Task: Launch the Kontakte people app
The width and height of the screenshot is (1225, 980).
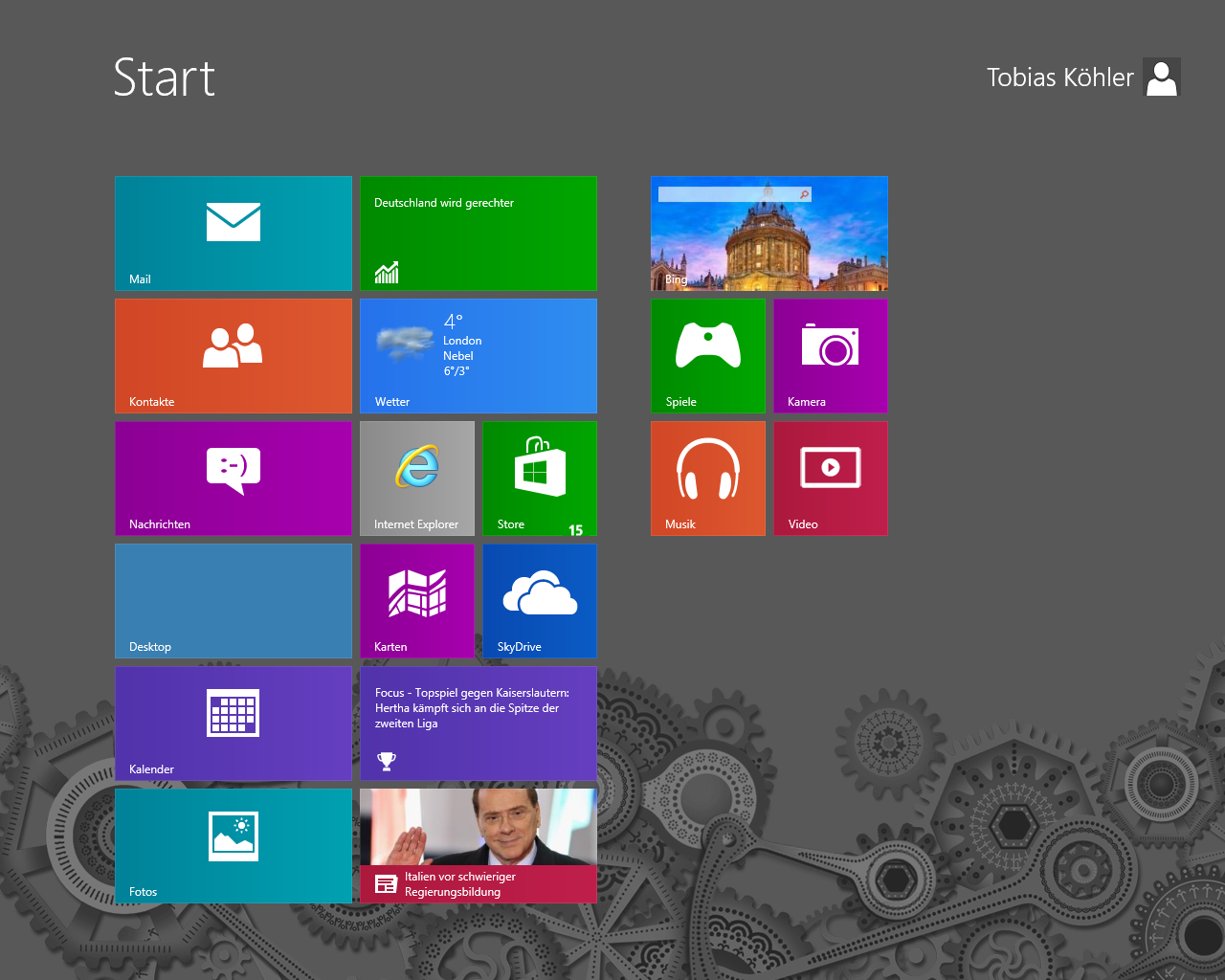Action: coord(234,356)
